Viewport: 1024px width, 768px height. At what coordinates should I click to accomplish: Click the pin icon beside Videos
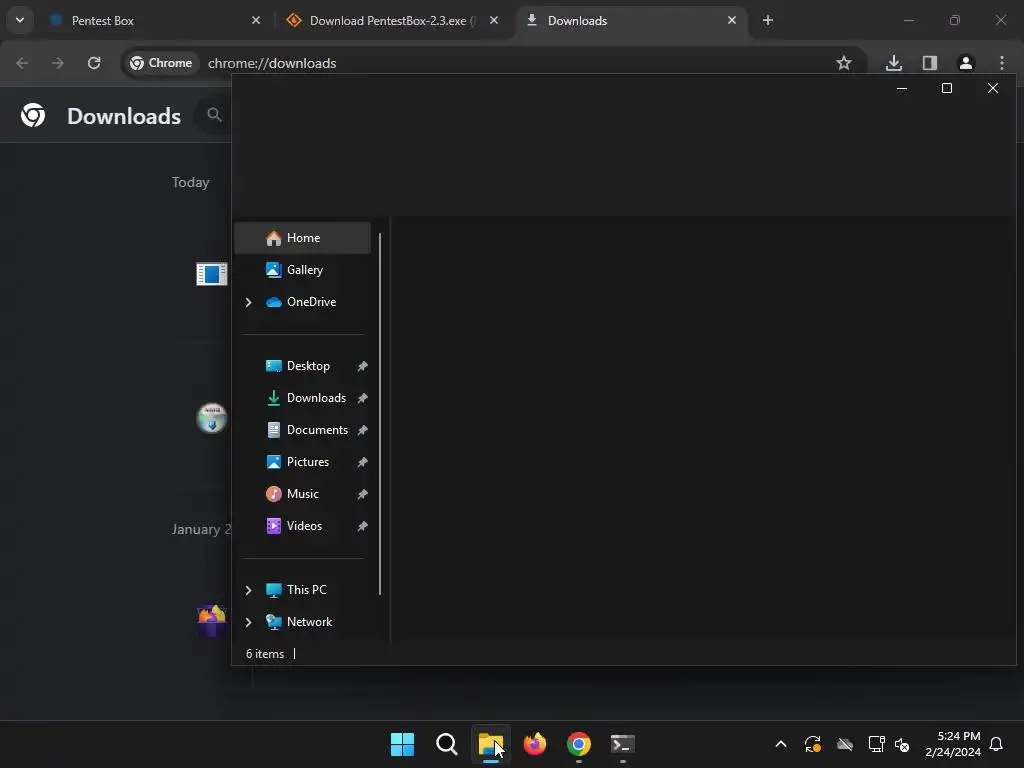(362, 526)
